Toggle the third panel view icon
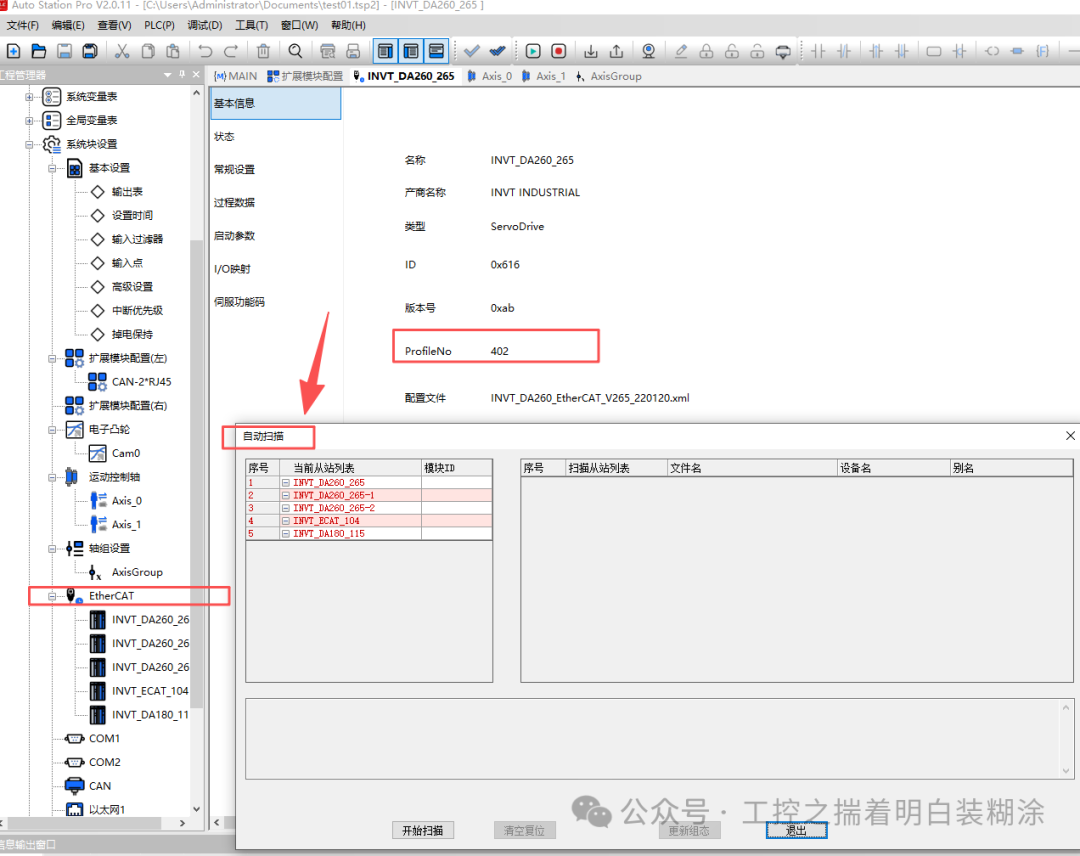 click(436, 51)
